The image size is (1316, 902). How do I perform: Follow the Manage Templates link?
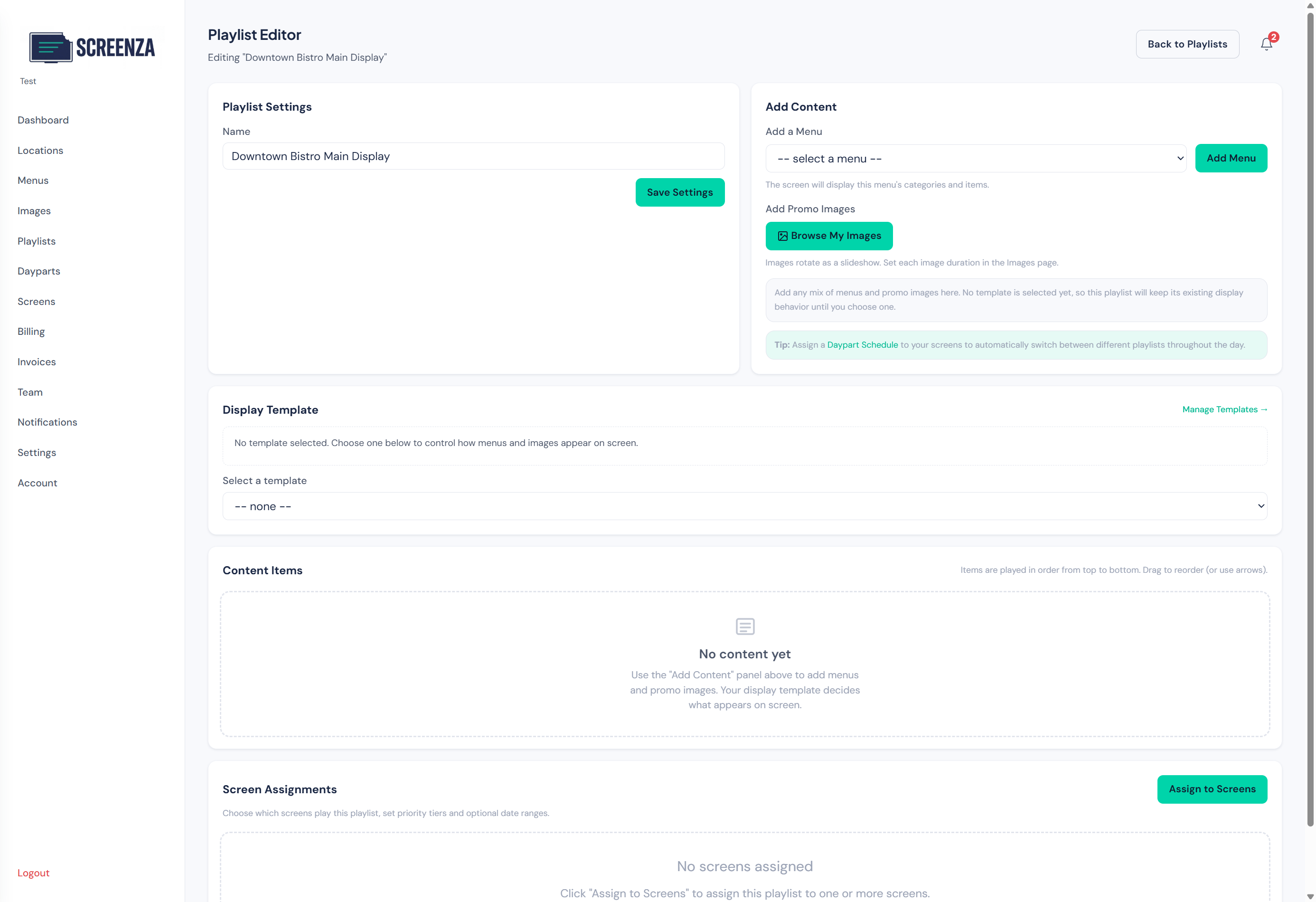click(1224, 409)
